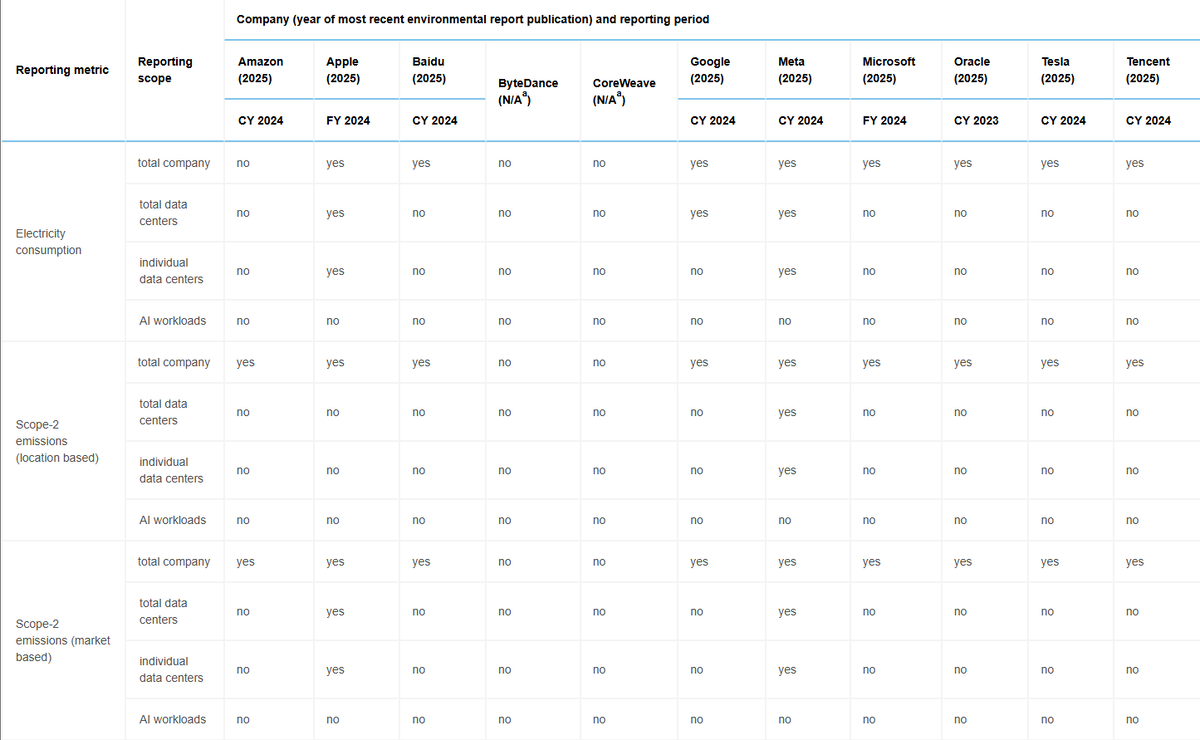Click the 'Apple (2025)' column header
Image resolution: width=1200 pixels, height=740 pixels.
coord(343,70)
